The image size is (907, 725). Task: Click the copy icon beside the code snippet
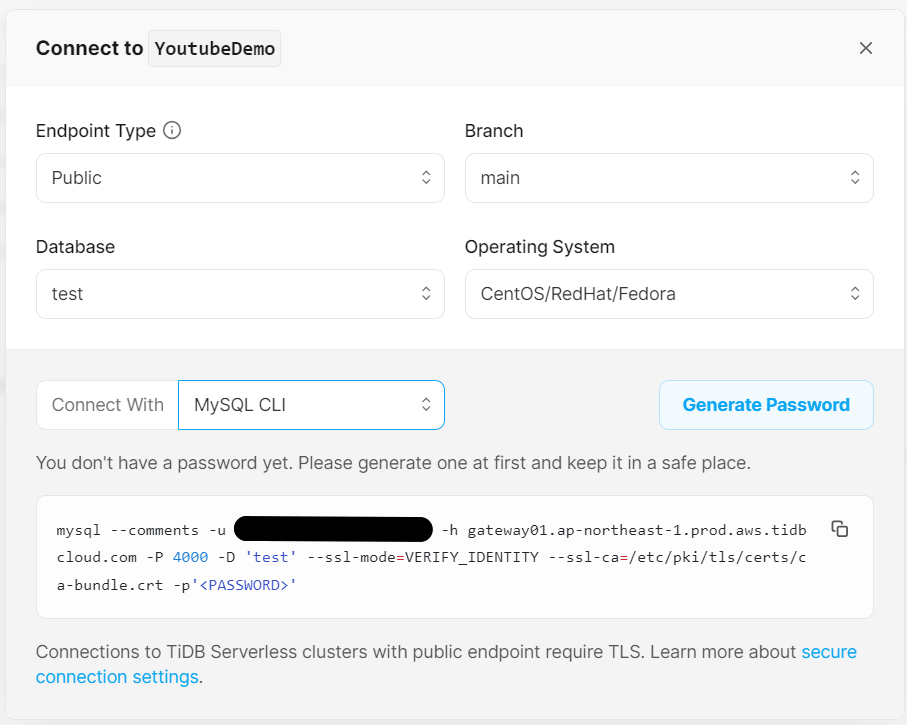point(840,529)
